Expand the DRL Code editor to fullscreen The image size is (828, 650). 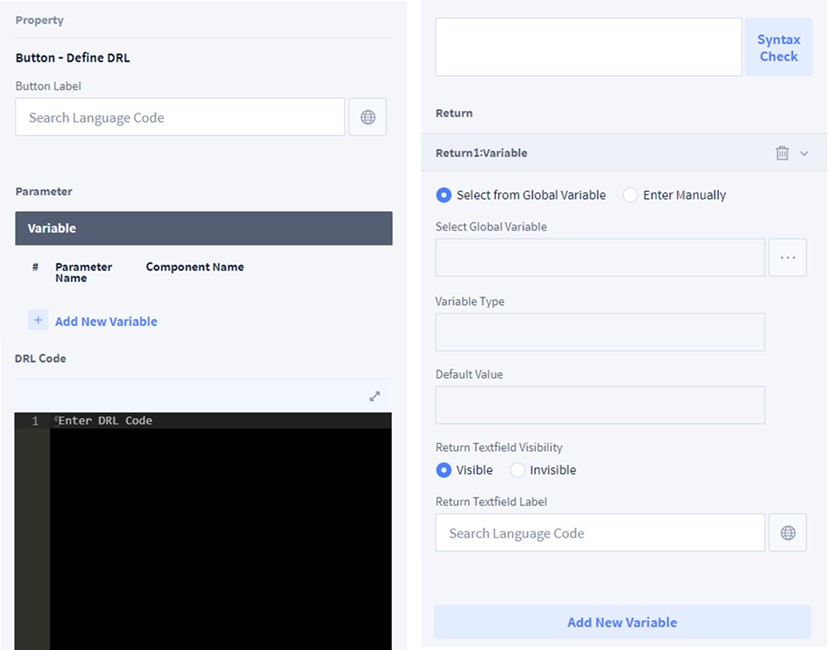click(375, 396)
